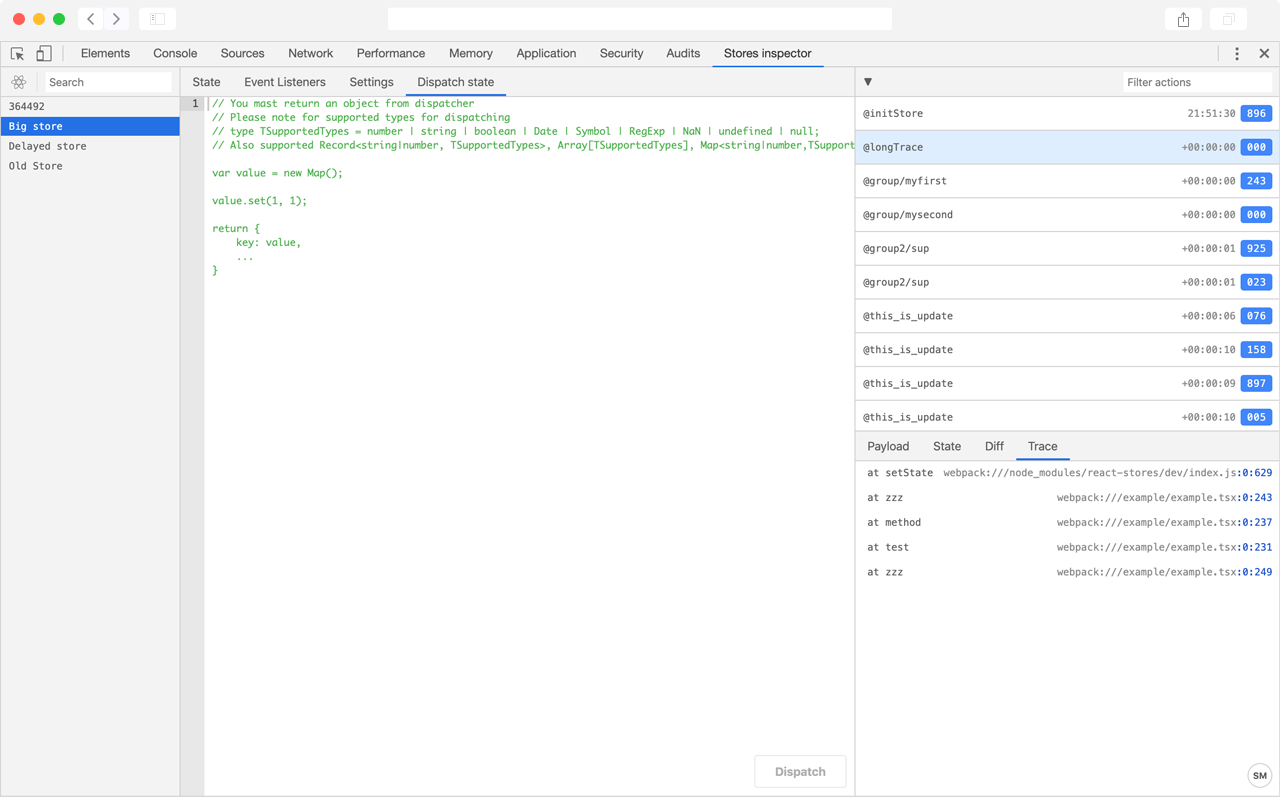Select the Old Store entry
Screen dimensions: 1280x797
(90, 166)
